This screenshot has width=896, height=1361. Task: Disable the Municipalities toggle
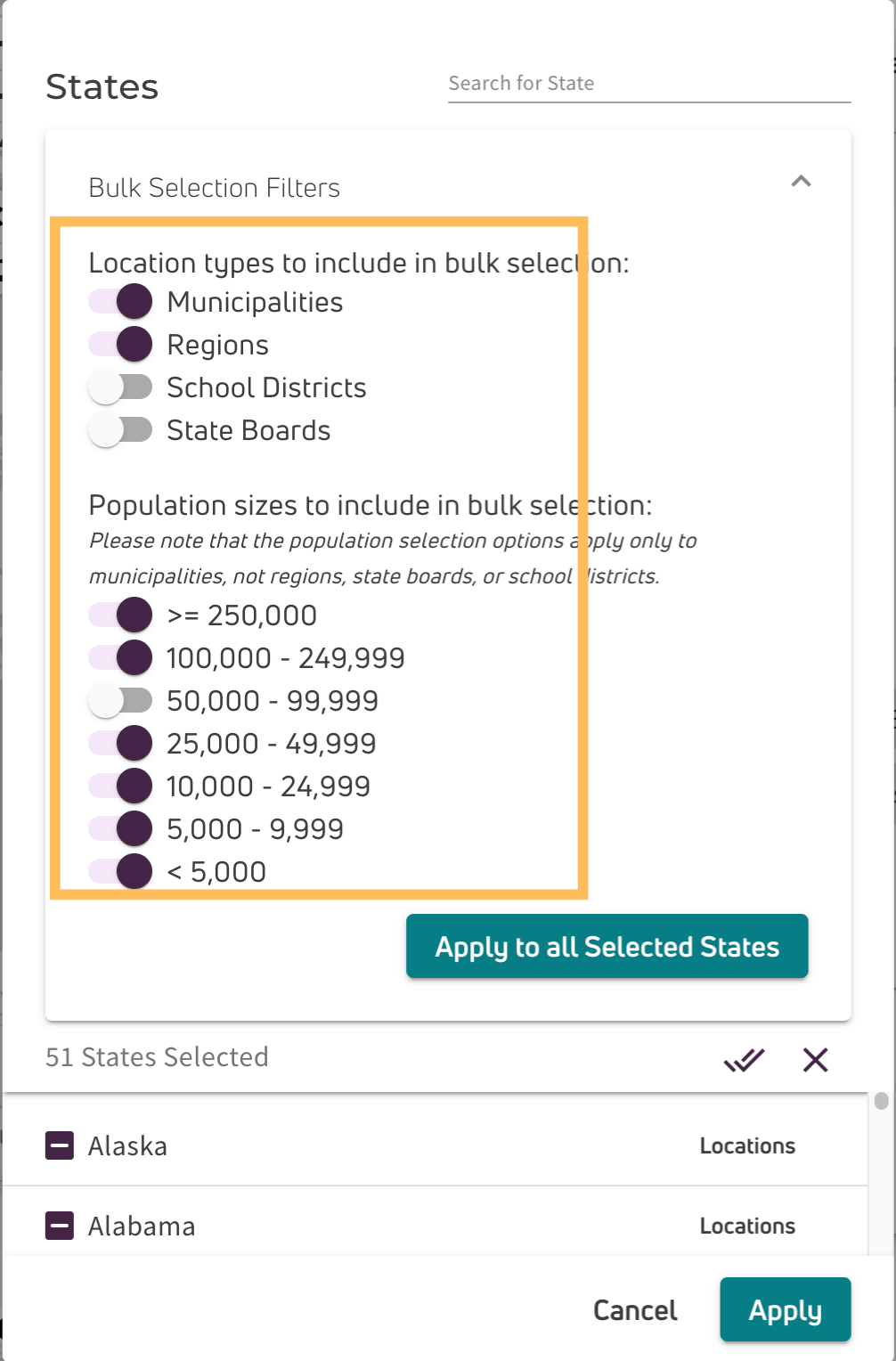coord(120,302)
